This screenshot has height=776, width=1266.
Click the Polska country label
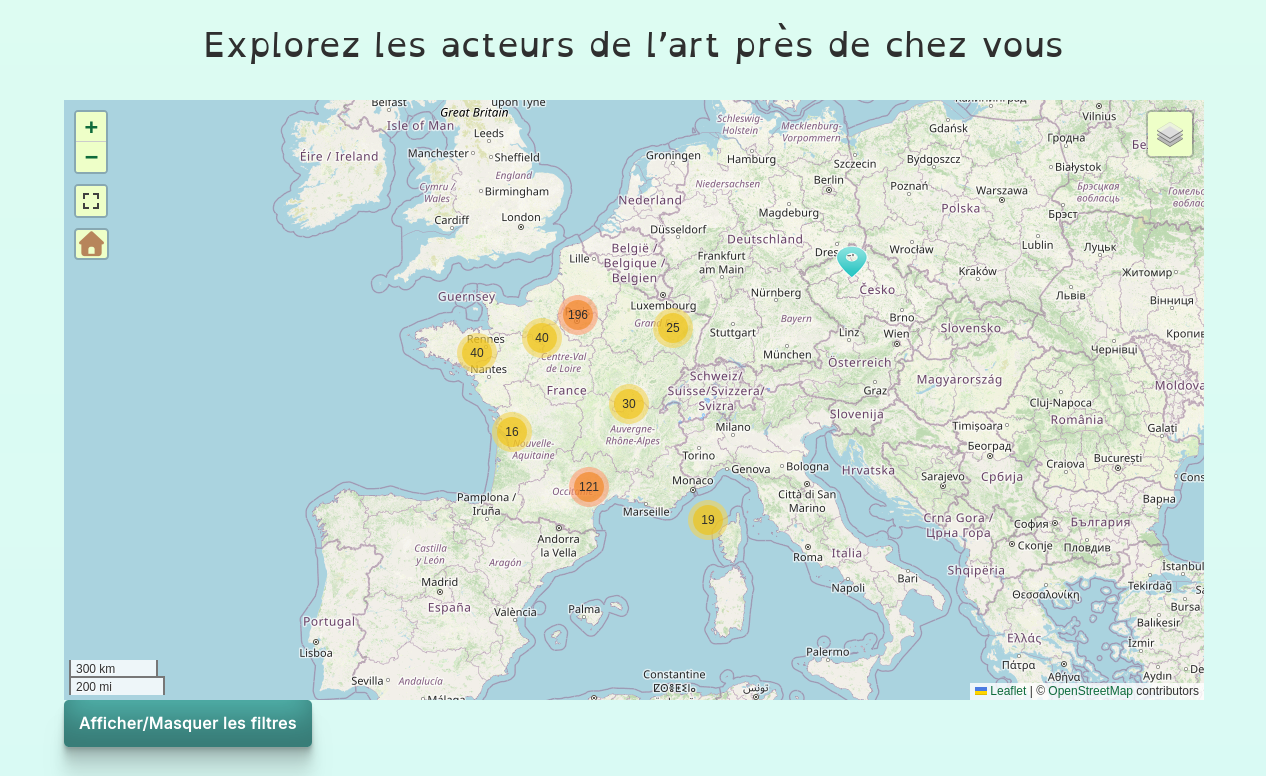coord(961,208)
